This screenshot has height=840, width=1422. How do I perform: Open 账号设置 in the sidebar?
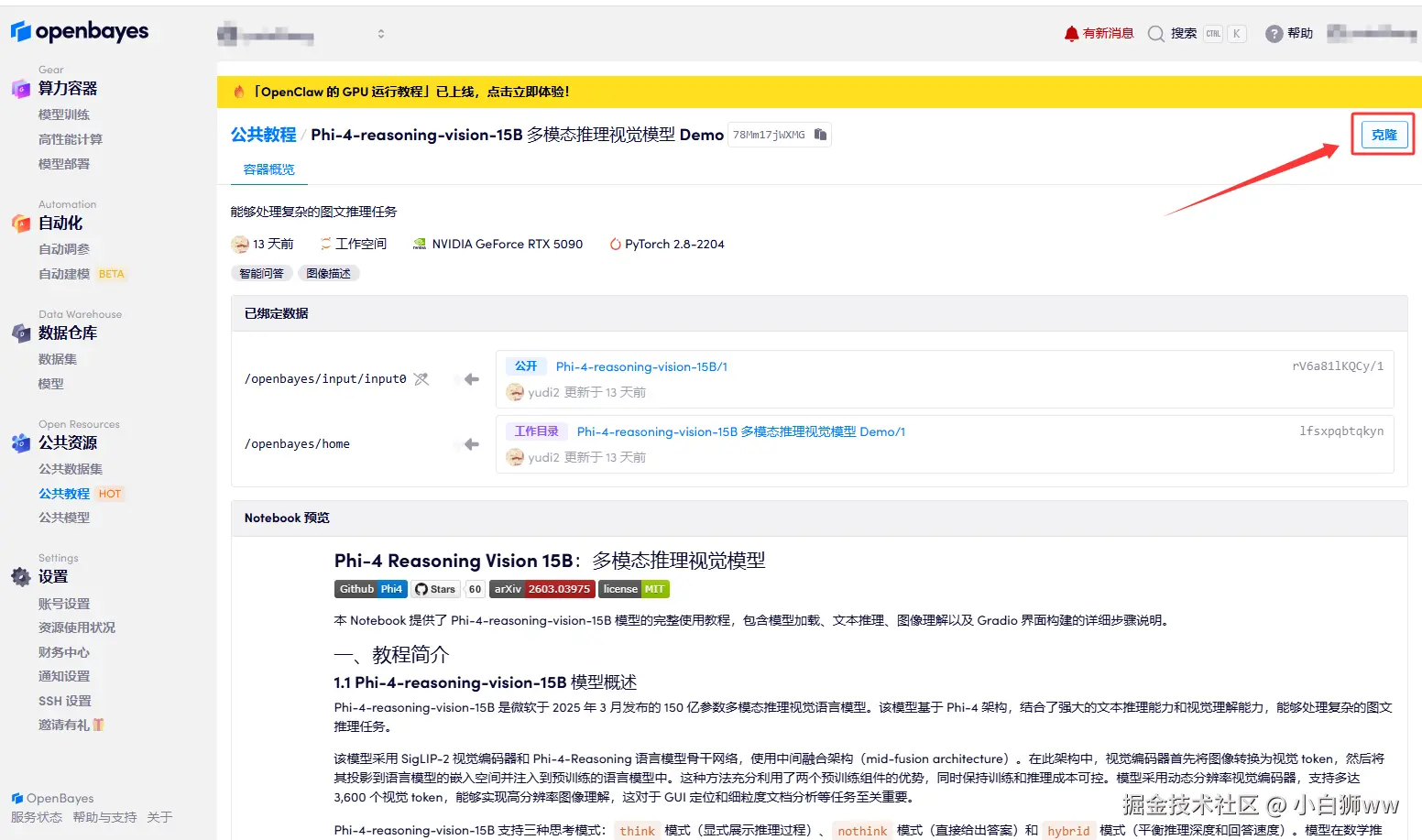pos(64,604)
